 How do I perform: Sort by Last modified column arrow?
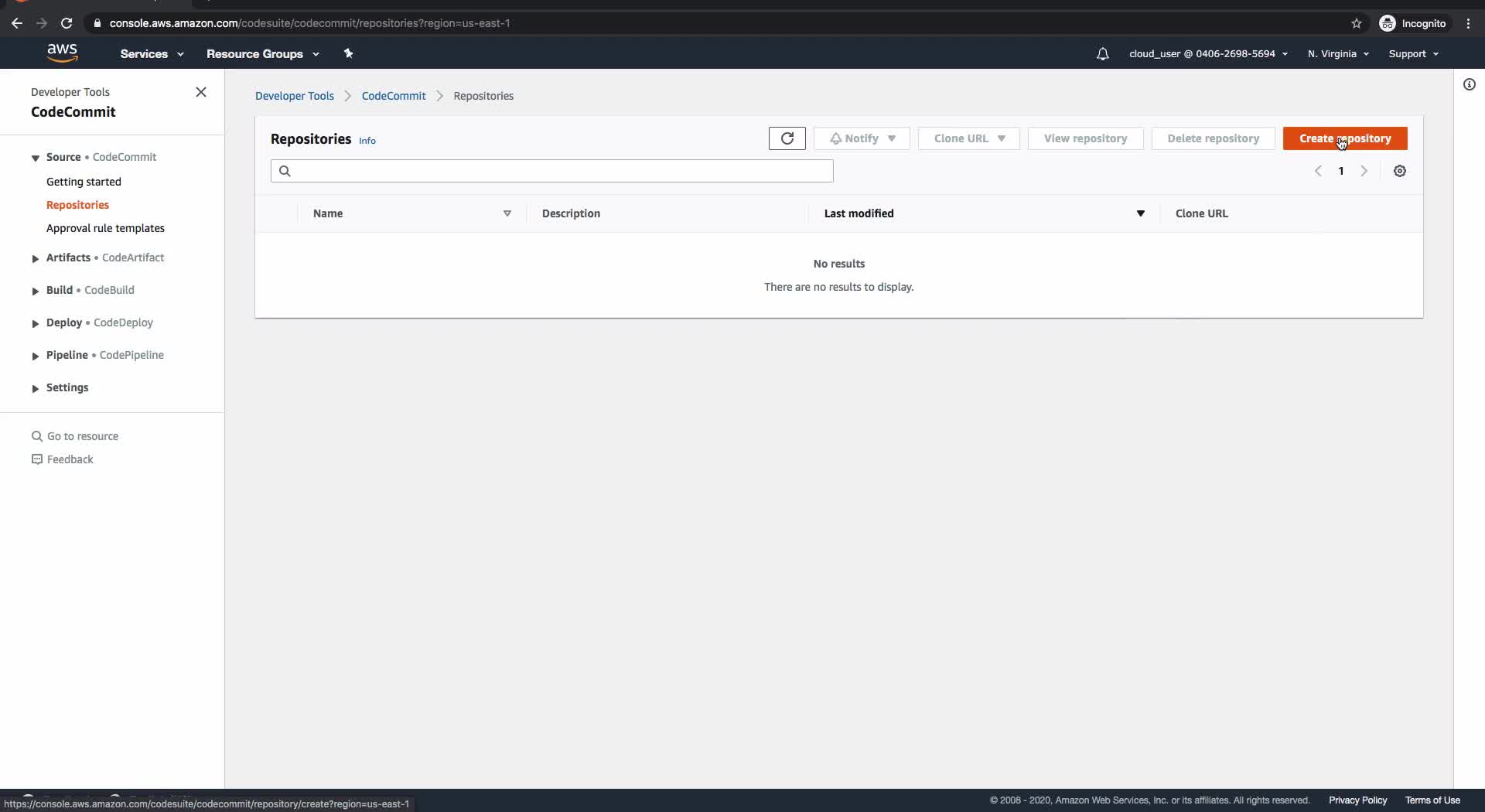pos(1140,213)
